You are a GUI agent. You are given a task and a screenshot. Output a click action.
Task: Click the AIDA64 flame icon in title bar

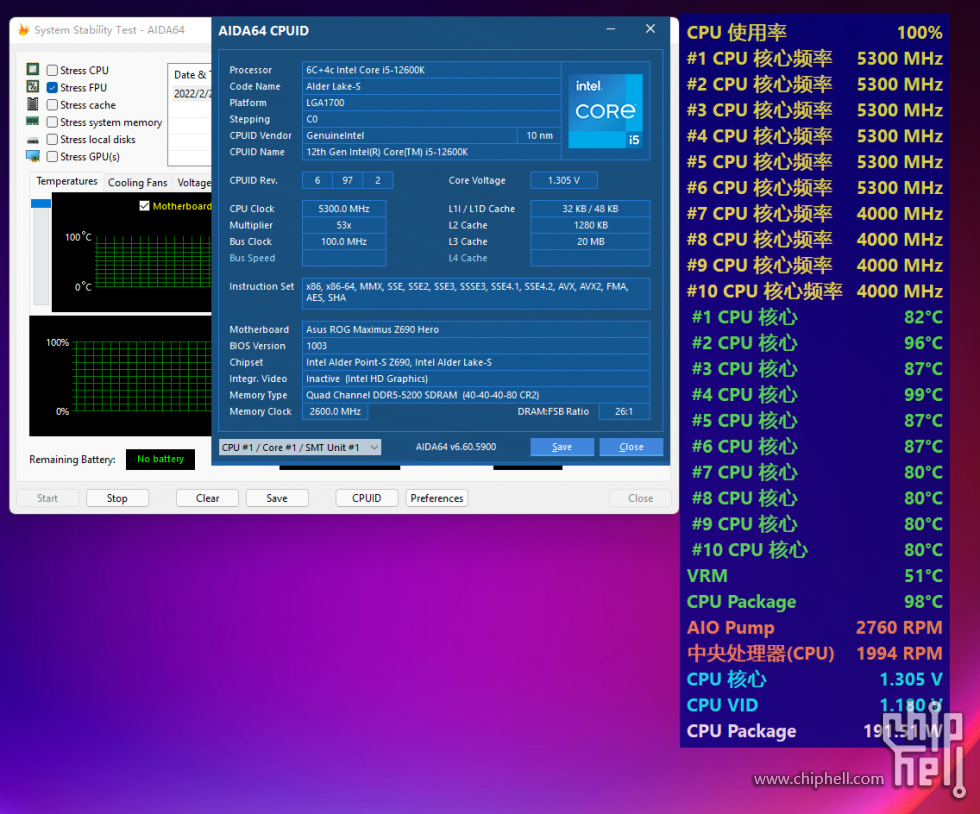[x=24, y=29]
